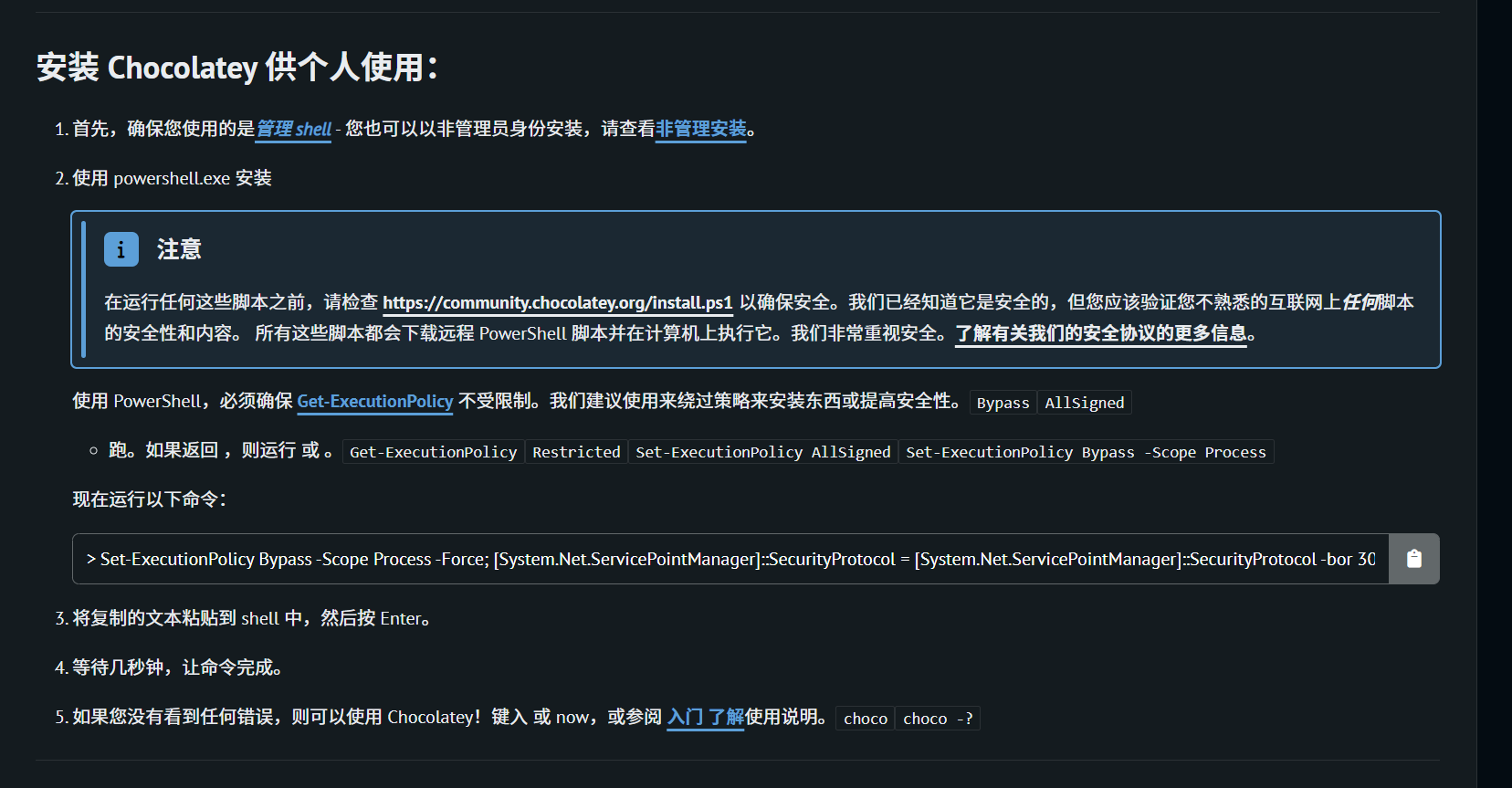Click the info icon beside 注意
1512x788 pixels.
(121, 249)
